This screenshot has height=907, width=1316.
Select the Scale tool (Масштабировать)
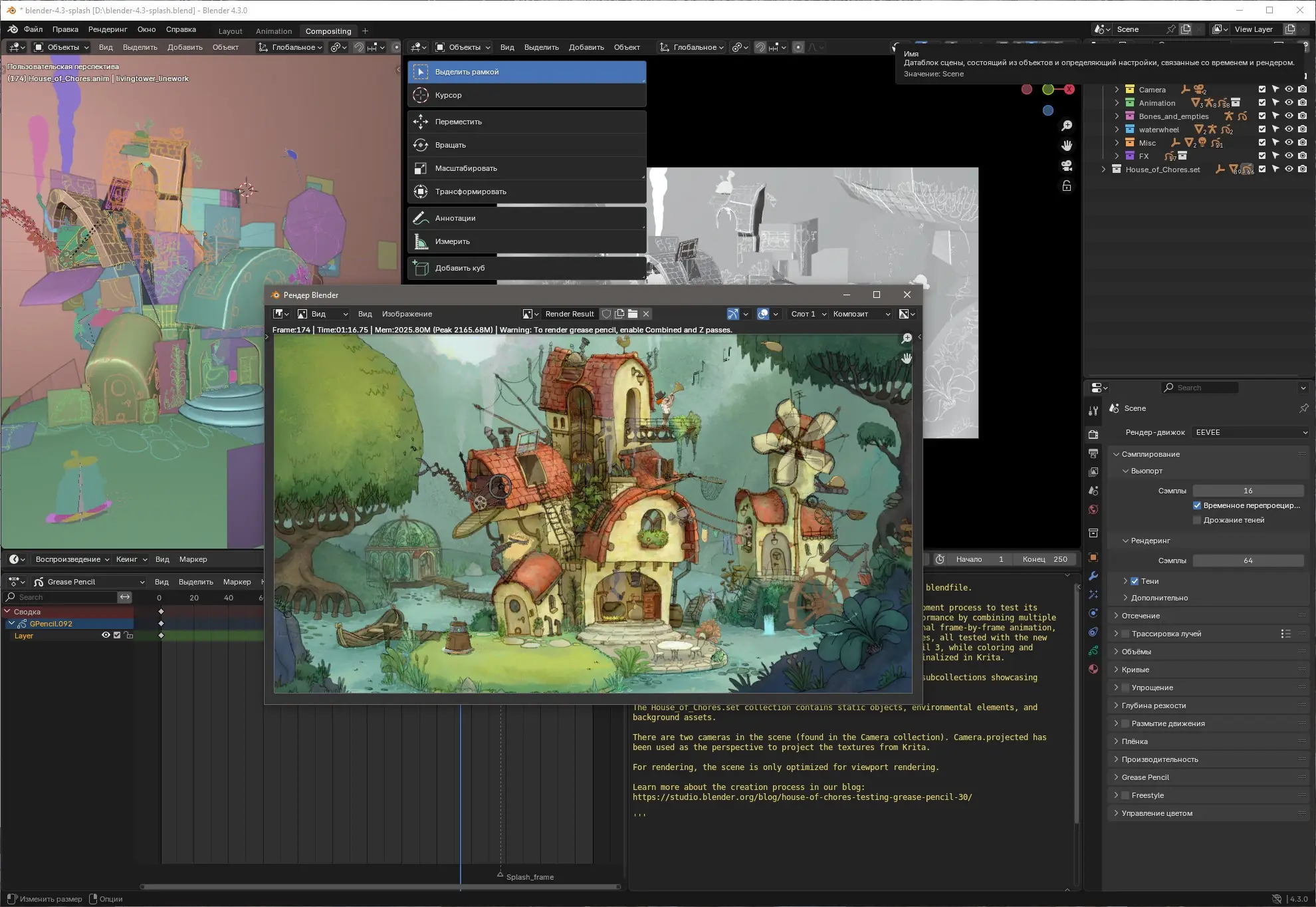[465, 168]
